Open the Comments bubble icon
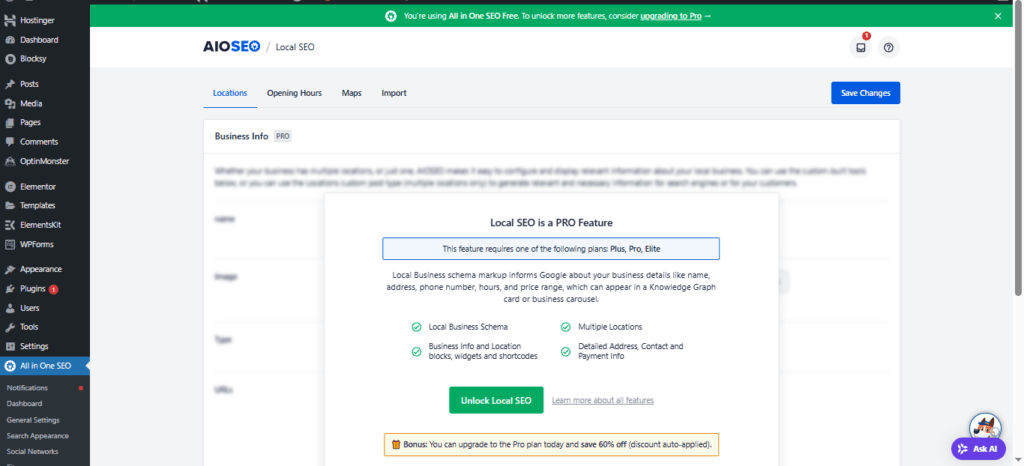1024x466 pixels. coord(10,142)
